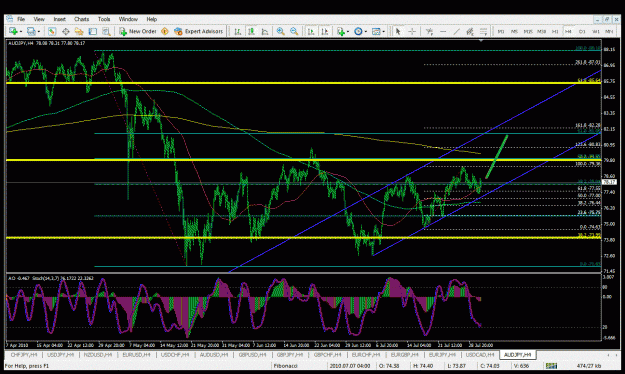Toggle the Market Watch window icon

point(52,31)
